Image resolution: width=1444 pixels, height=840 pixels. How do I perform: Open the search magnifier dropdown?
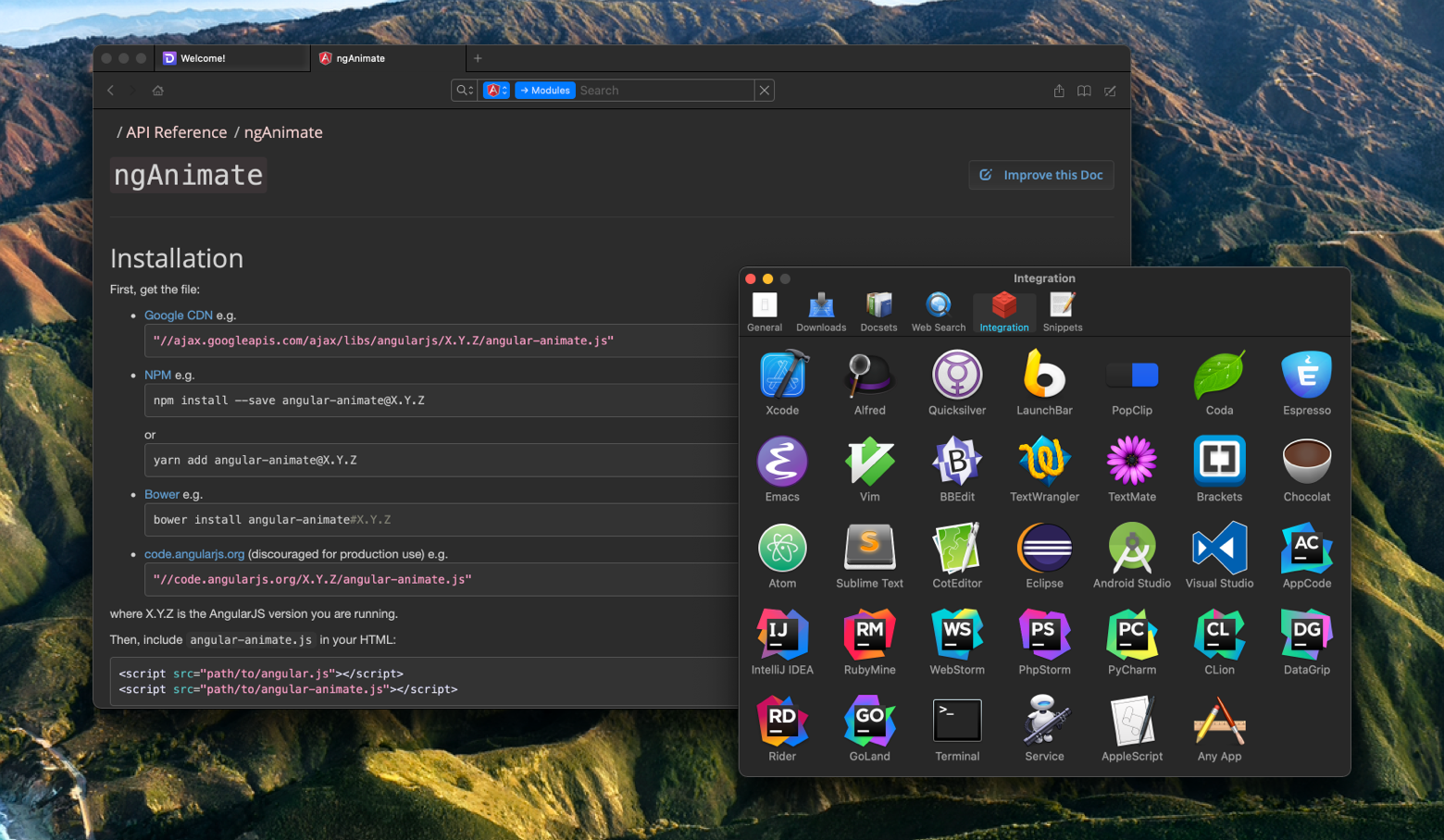click(465, 91)
